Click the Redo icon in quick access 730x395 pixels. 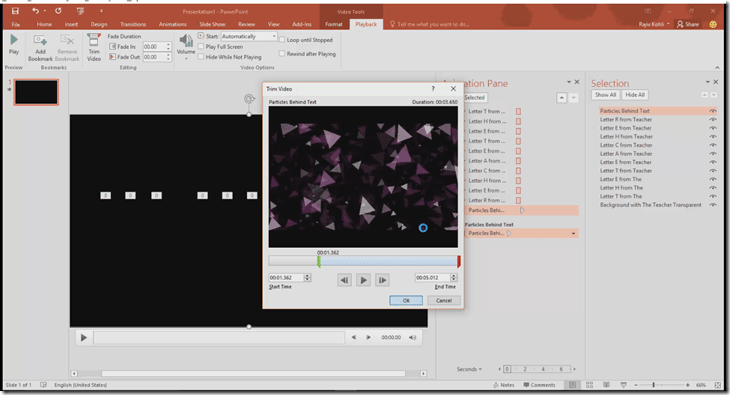(x=58, y=11)
